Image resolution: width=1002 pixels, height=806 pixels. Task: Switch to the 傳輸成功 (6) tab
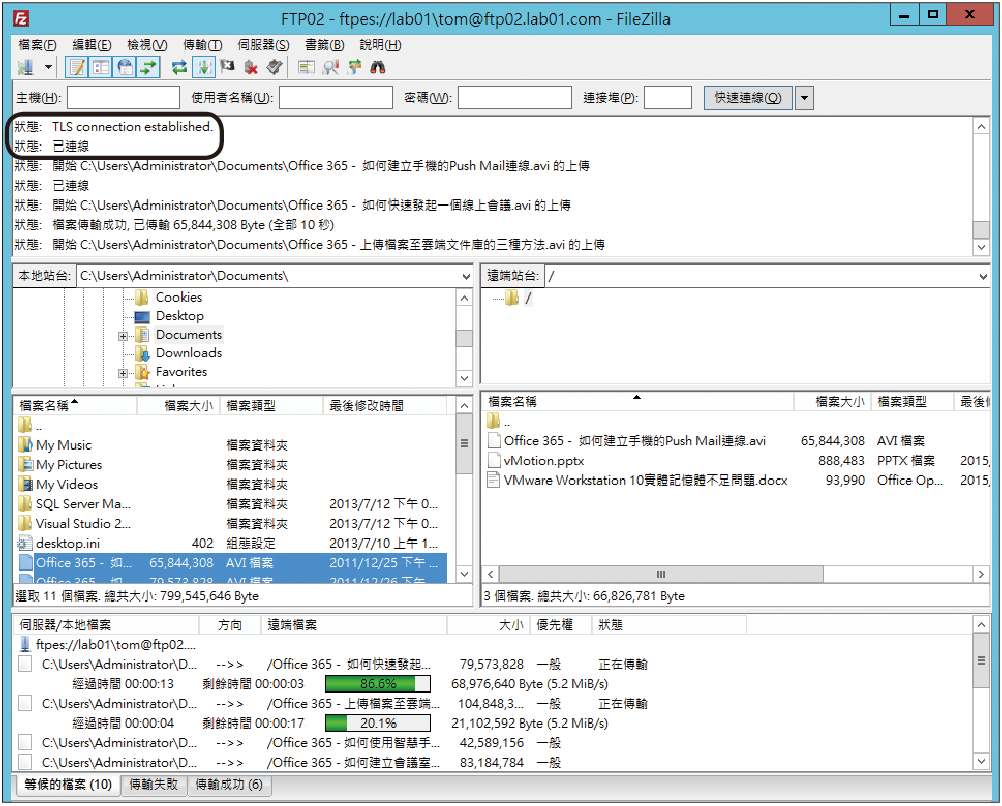click(x=229, y=784)
